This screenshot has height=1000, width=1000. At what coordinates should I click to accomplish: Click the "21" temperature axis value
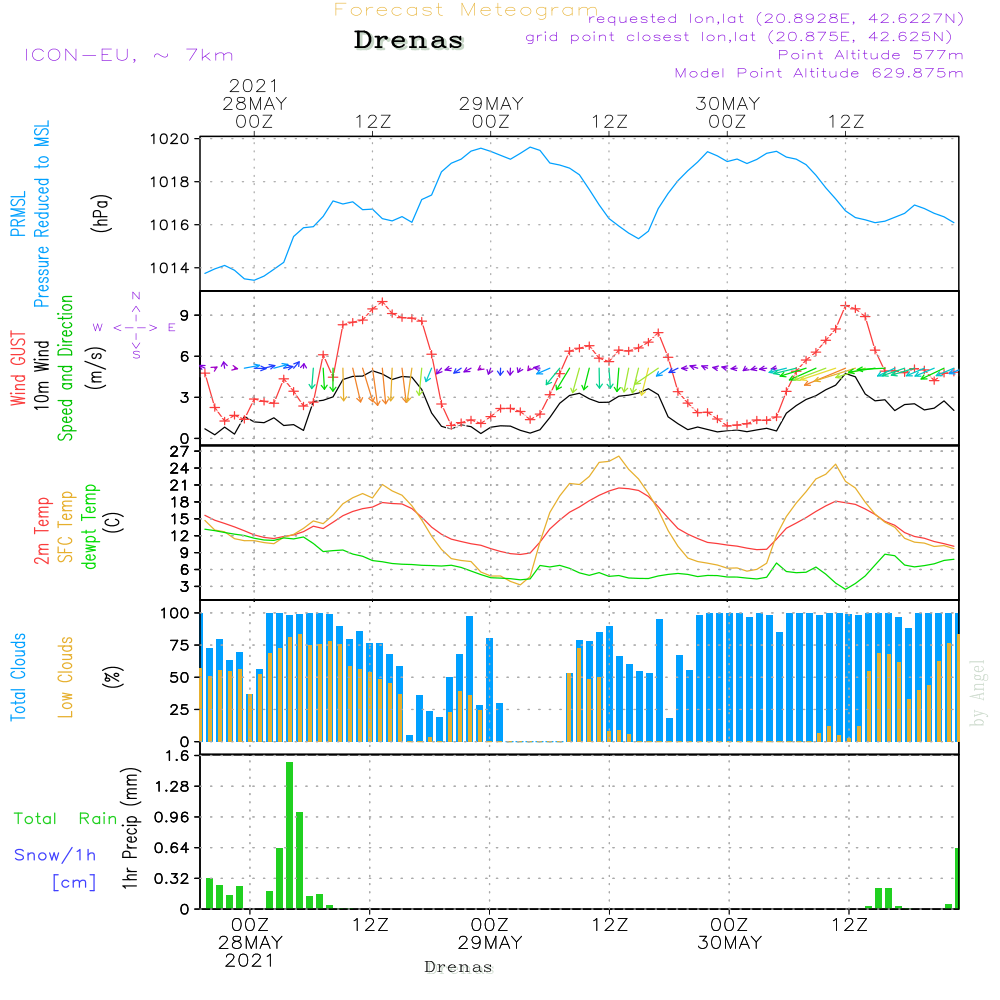[x=180, y=485]
